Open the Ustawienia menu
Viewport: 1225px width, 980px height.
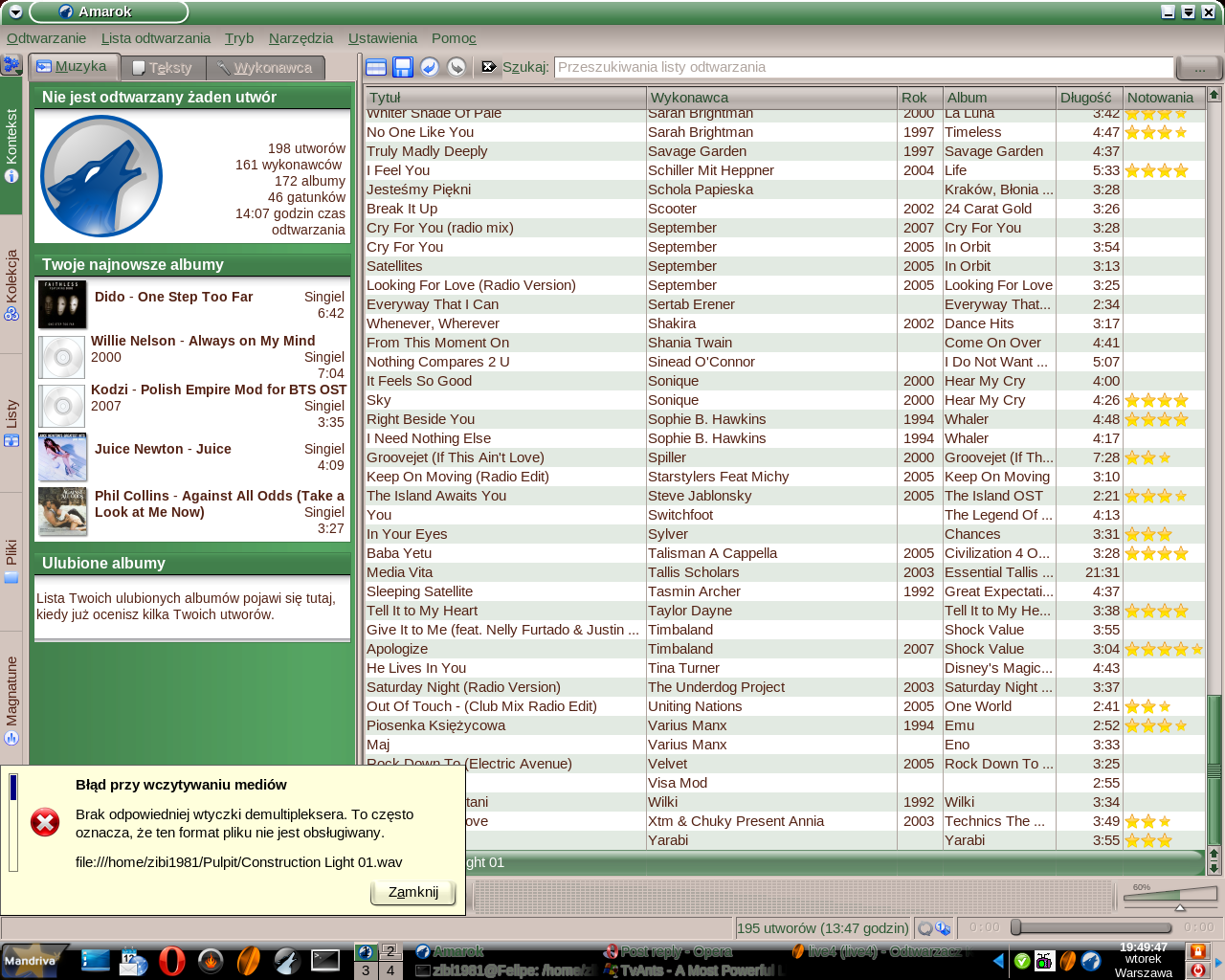(383, 38)
